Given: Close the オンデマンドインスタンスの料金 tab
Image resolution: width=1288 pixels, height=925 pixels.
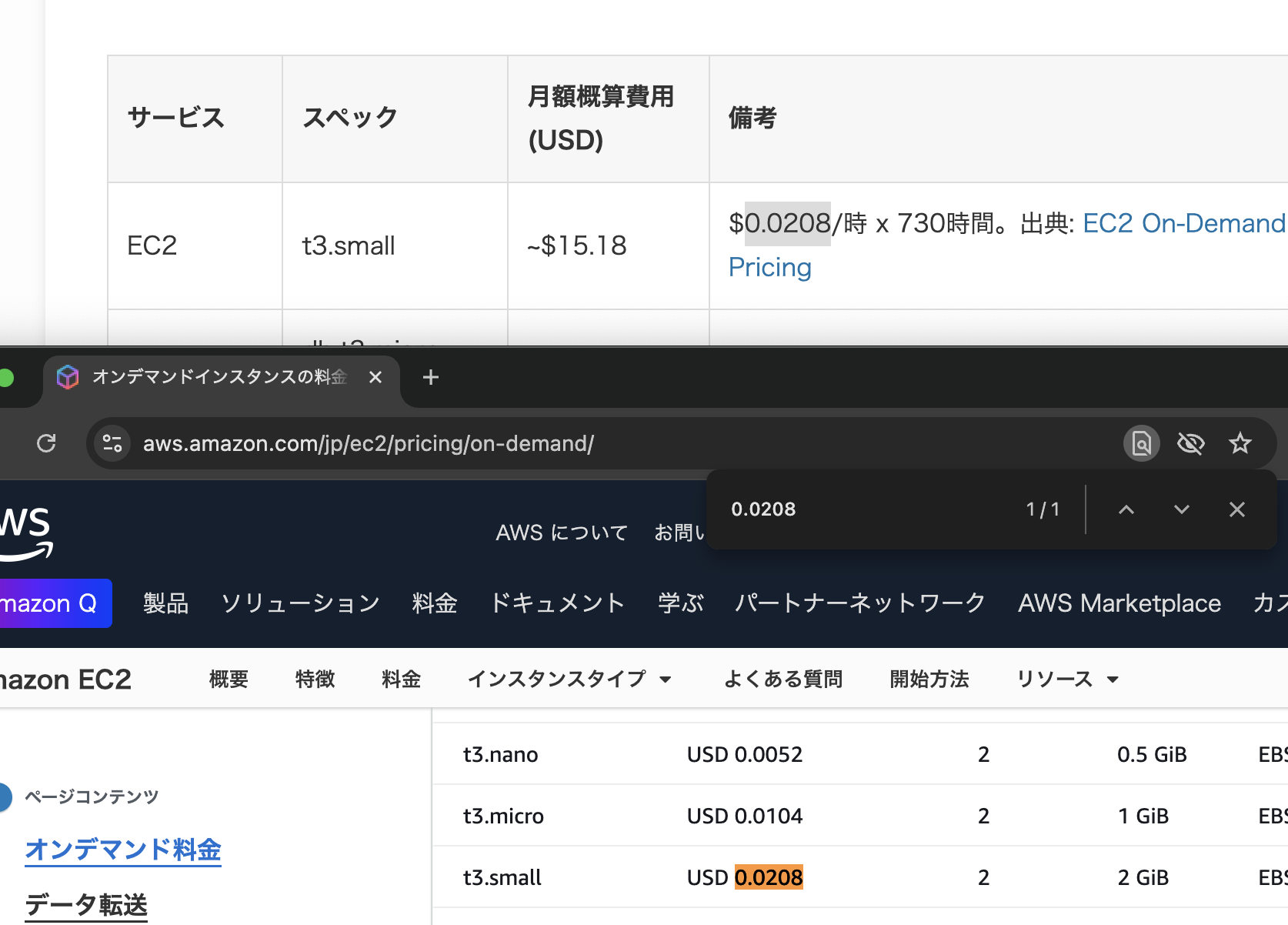Looking at the screenshot, I should tap(375, 377).
